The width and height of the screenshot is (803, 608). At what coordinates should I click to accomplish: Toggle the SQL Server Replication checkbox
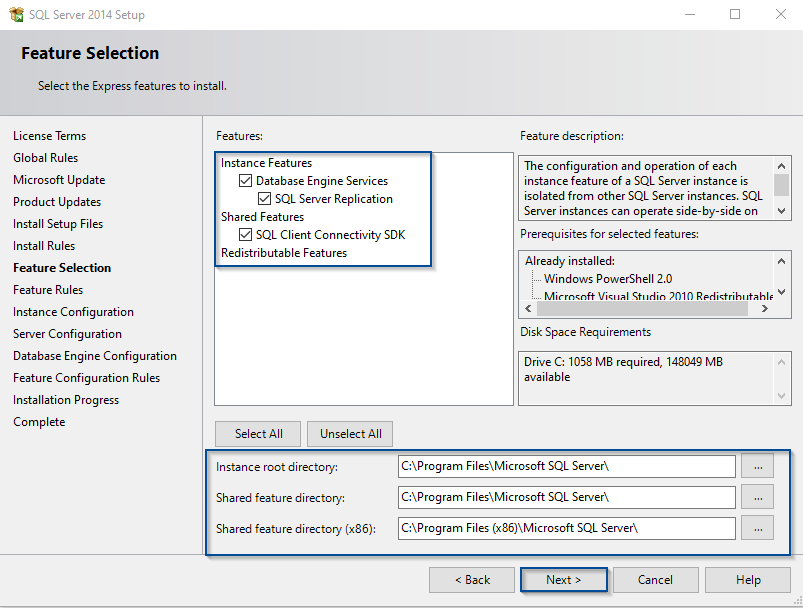[265, 199]
